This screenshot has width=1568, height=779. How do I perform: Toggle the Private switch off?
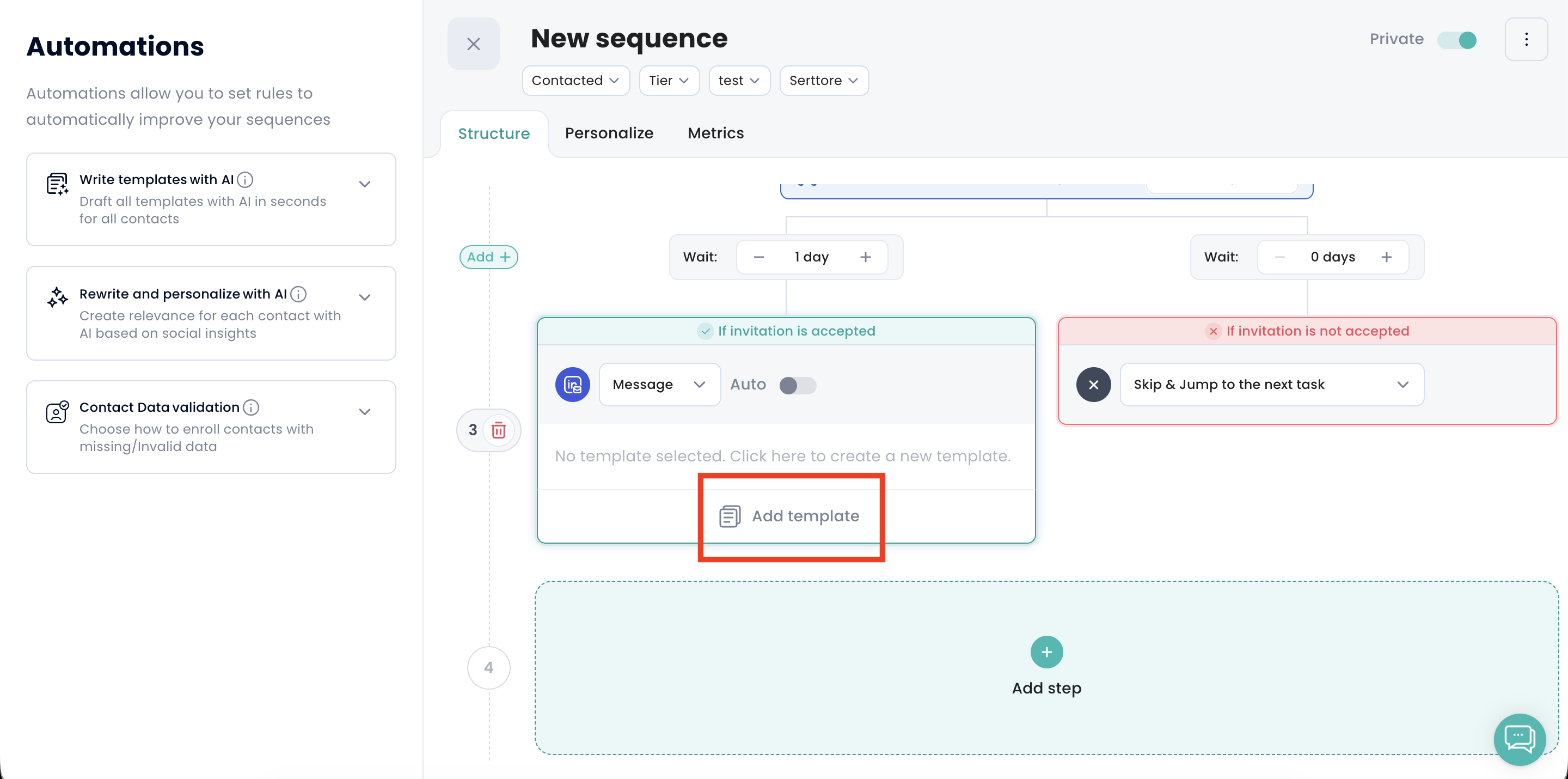1457,40
